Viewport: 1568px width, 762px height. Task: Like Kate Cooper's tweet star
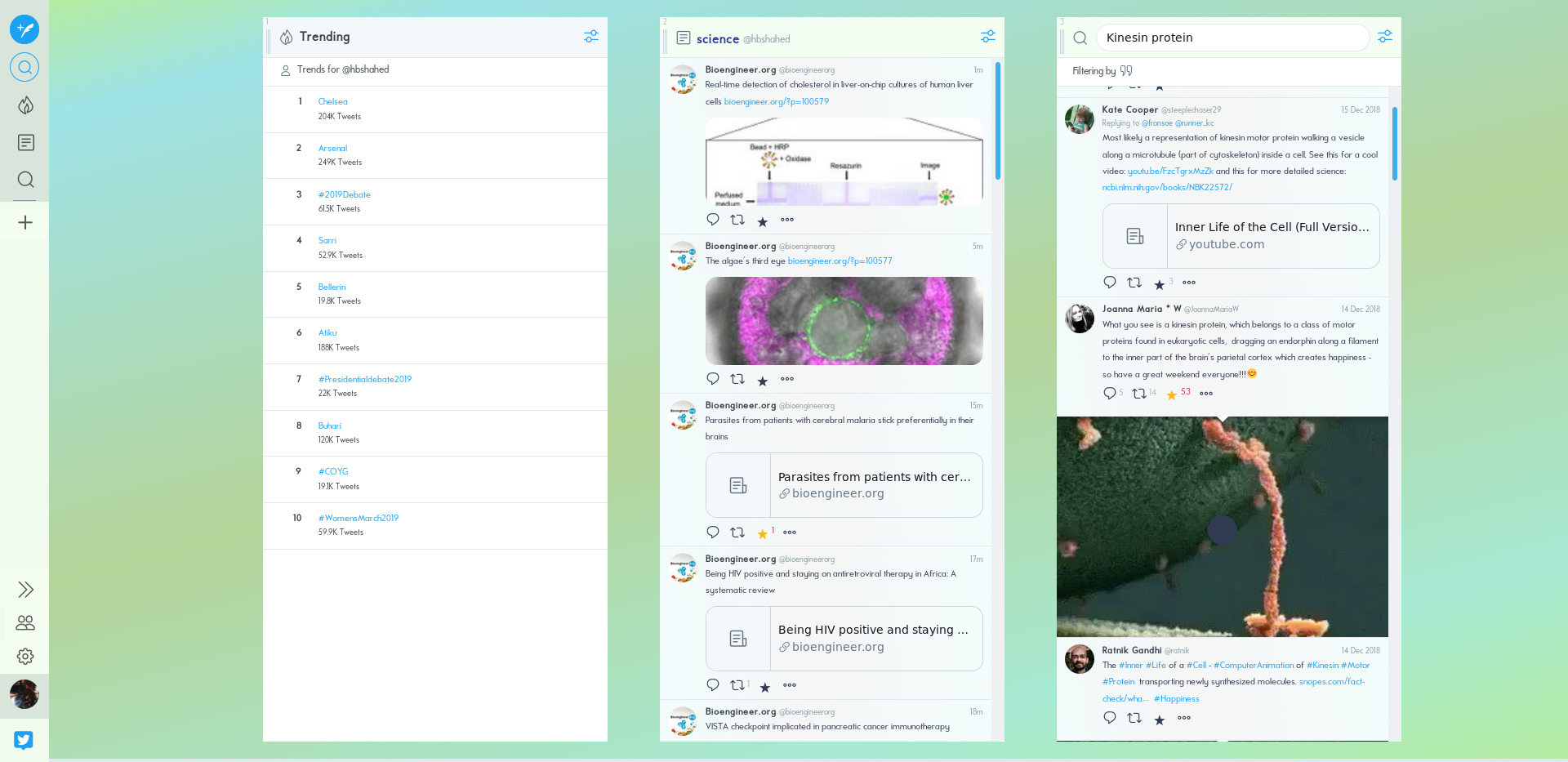pyautogui.click(x=1159, y=284)
